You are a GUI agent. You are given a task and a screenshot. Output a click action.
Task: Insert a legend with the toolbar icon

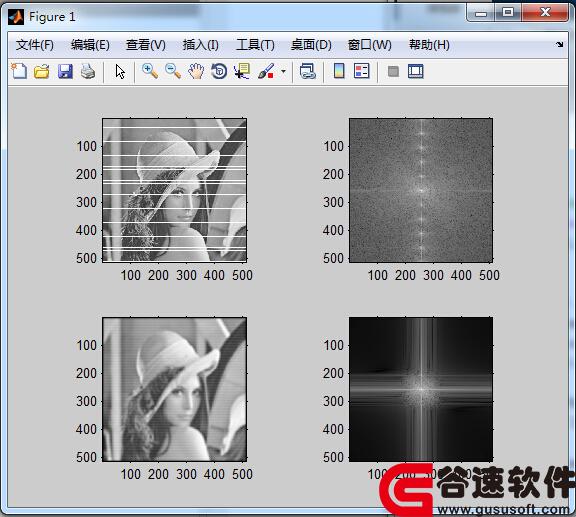coord(361,71)
